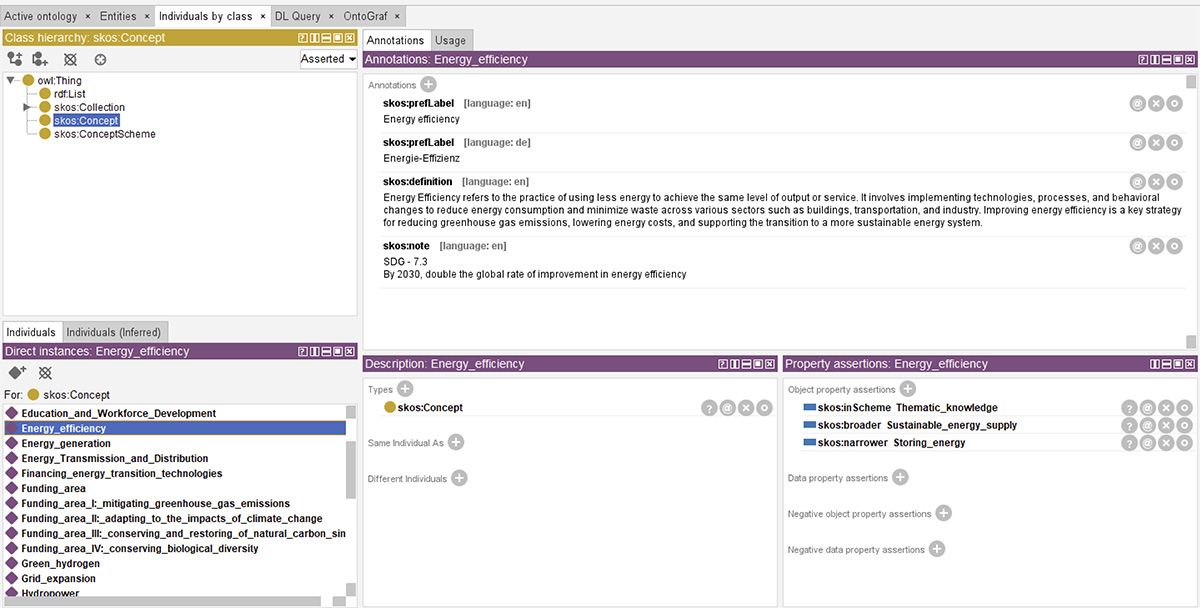1200x608 pixels.
Task: Click the add individual diamond icon
Action: 15,372
